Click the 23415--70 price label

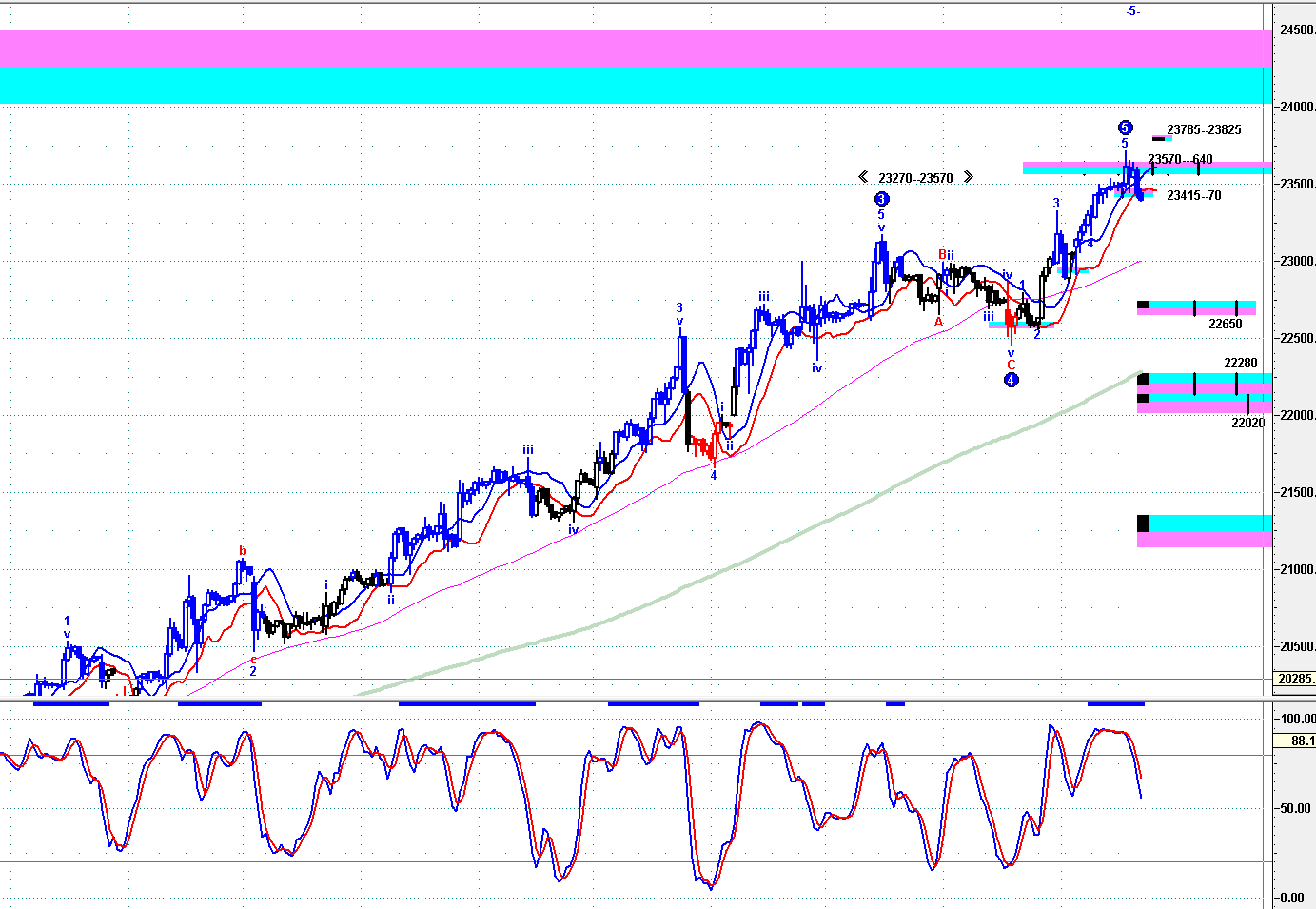coord(1193,196)
